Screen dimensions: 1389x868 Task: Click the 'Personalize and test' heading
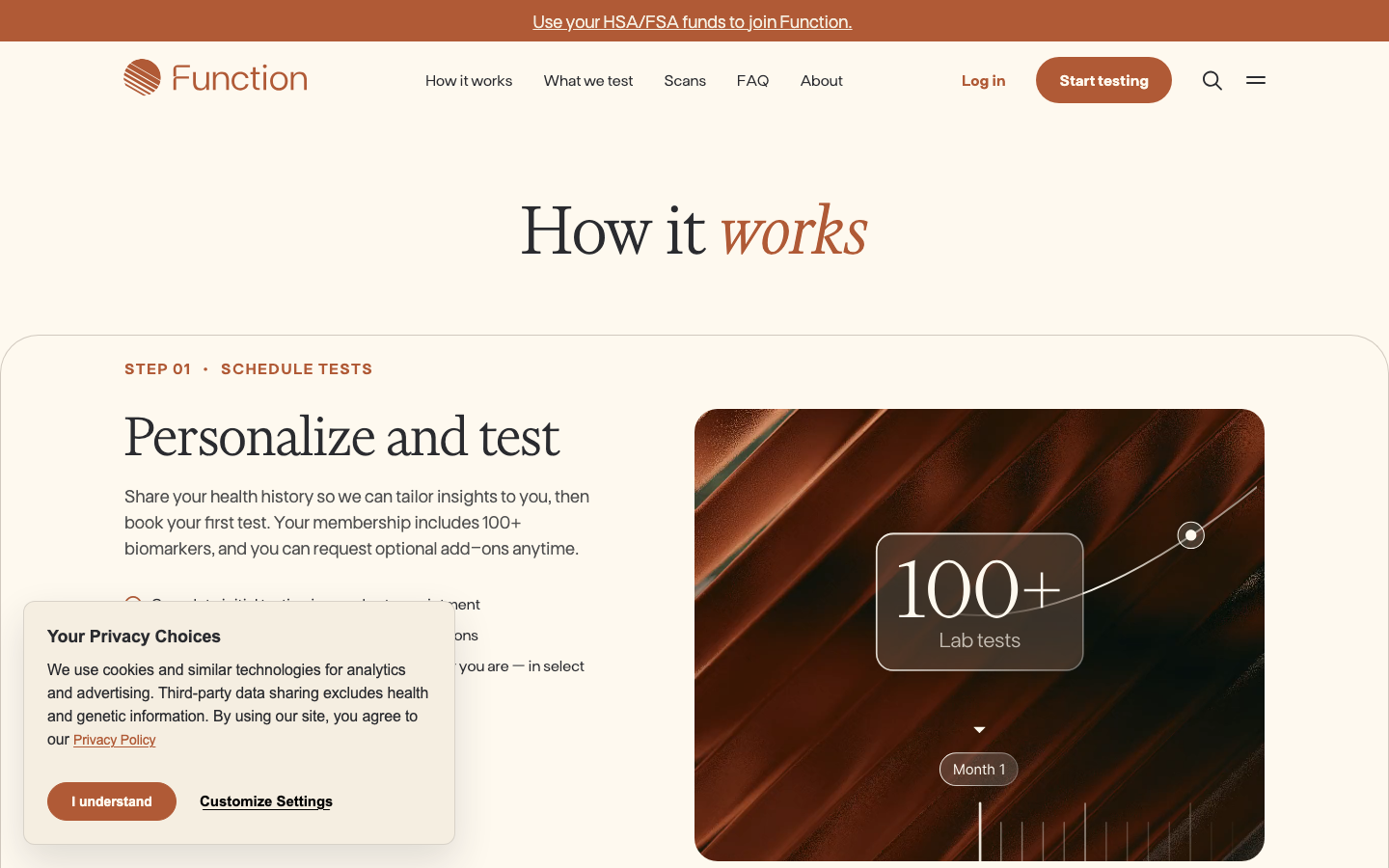click(341, 437)
